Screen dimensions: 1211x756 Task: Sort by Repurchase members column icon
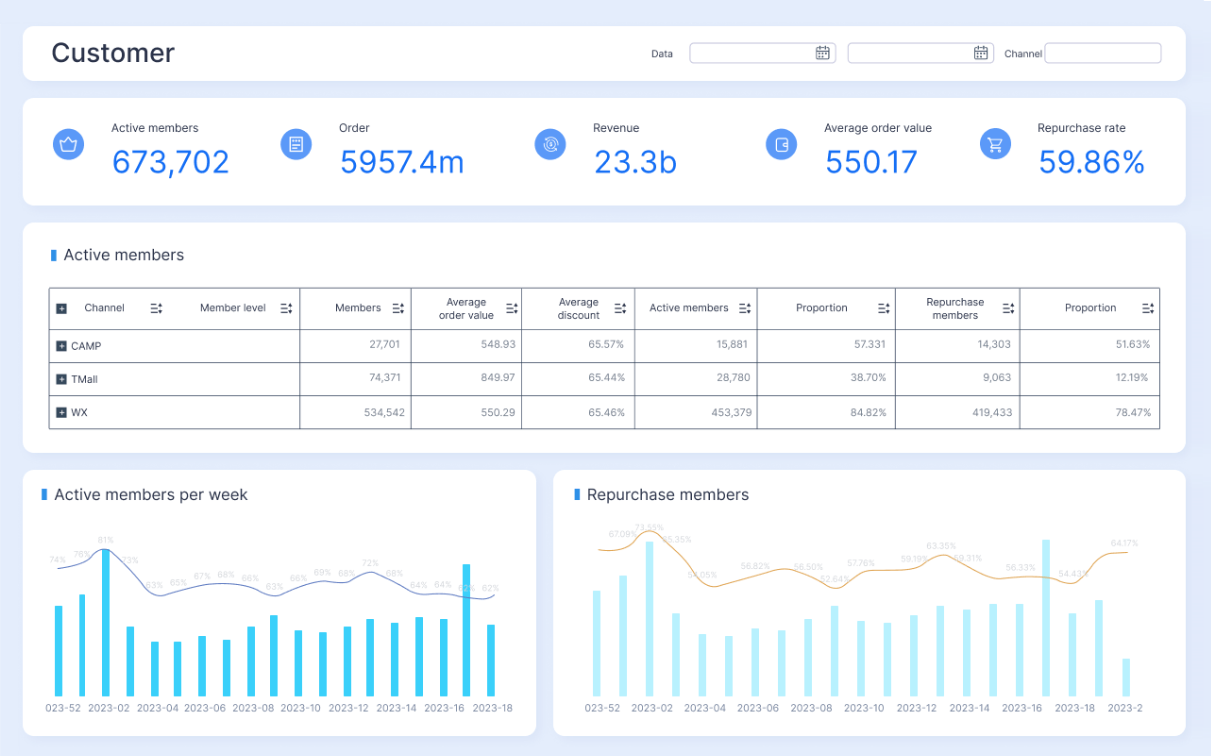(x=1007, y=308)
